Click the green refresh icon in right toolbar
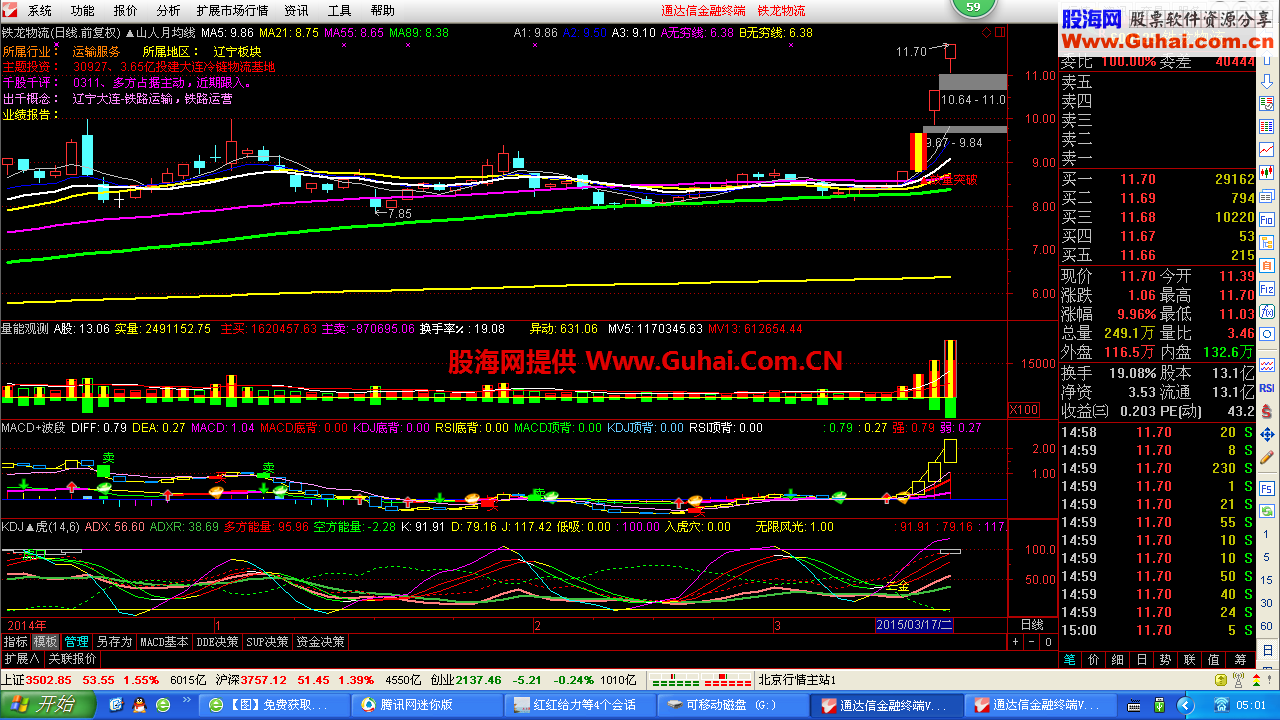This screenshot has width=1280, height=720. coord(1267,511)
